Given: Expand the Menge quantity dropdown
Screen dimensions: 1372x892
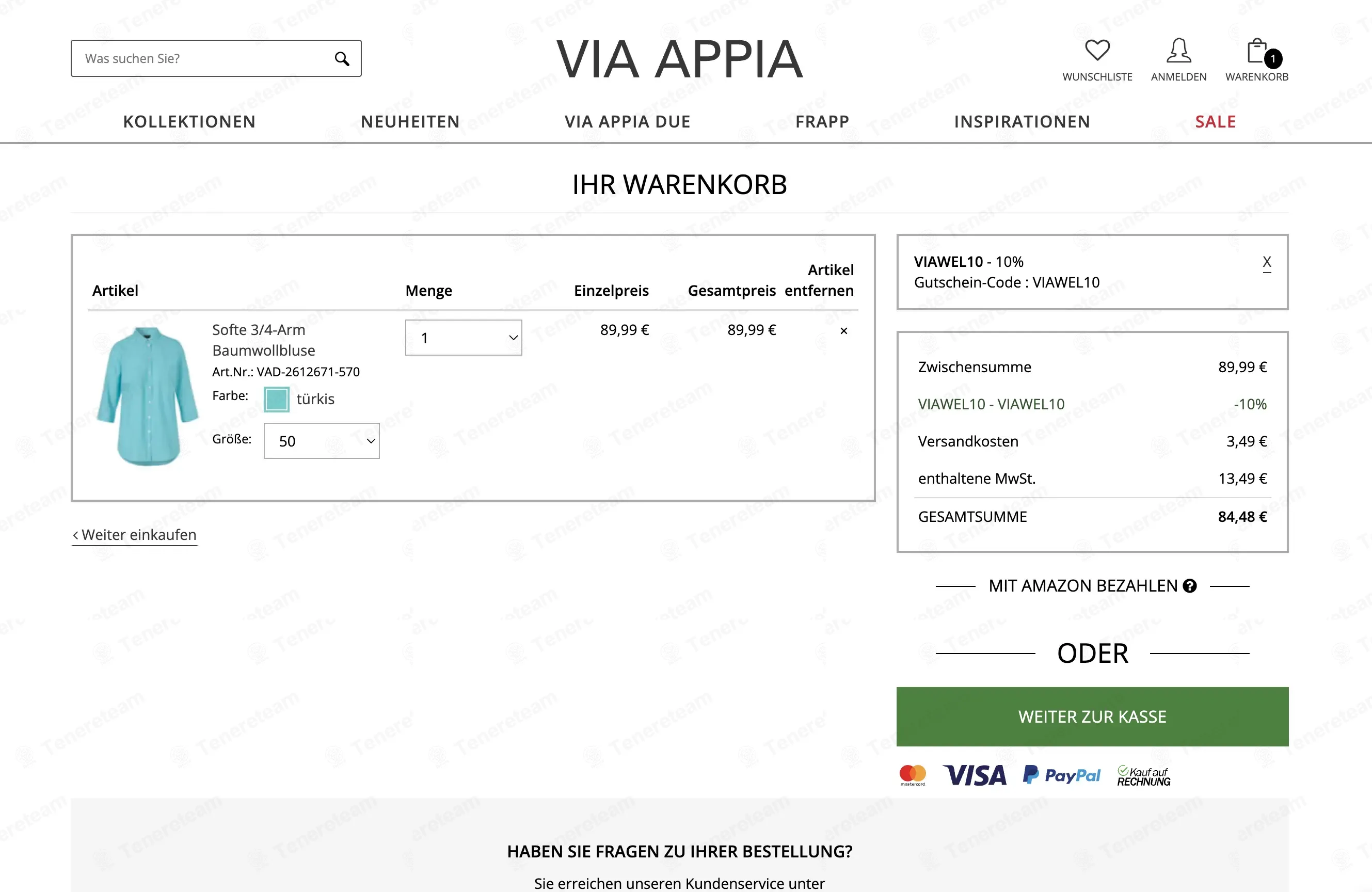Looking at the screenshot, I should tap(464, 338).
